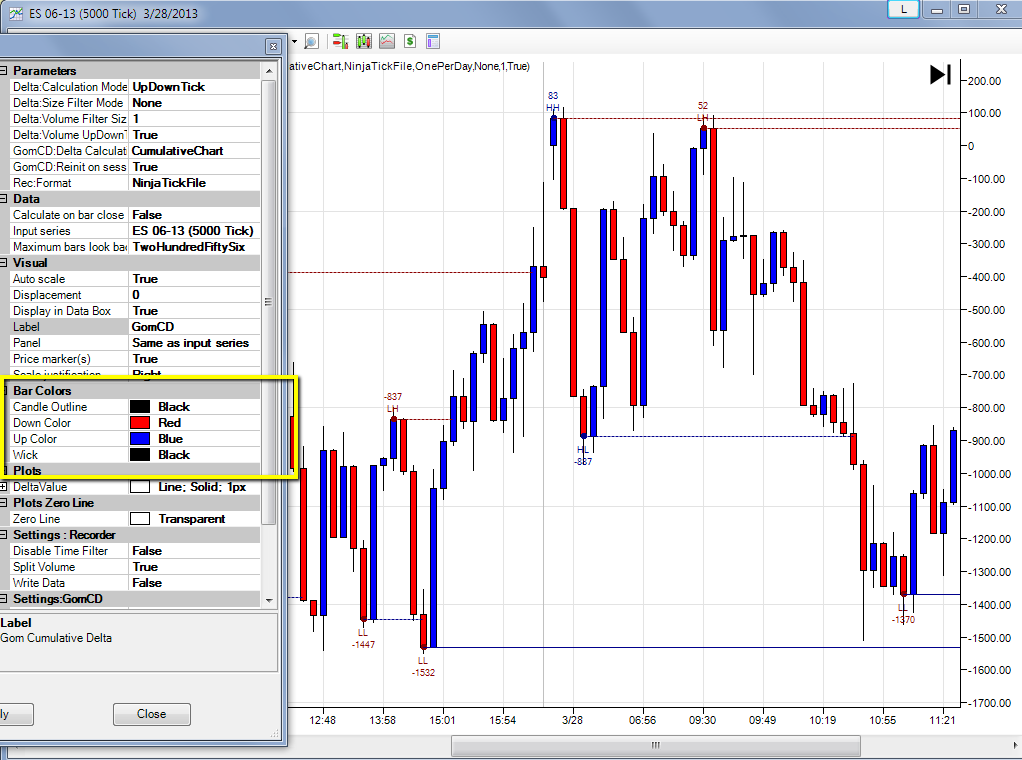Open the dropdown arrow beside zoom icon
The height and width of the screenshot is (760, 1022).
pyautogui.click(x=295, y=42)
